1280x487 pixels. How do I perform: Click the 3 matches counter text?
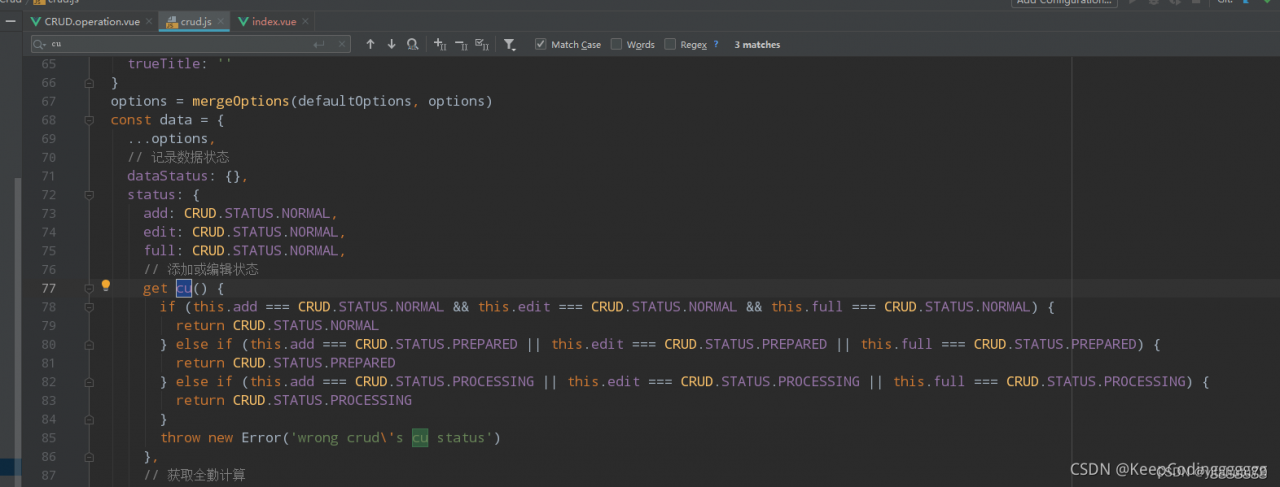[x=757, y=44]
